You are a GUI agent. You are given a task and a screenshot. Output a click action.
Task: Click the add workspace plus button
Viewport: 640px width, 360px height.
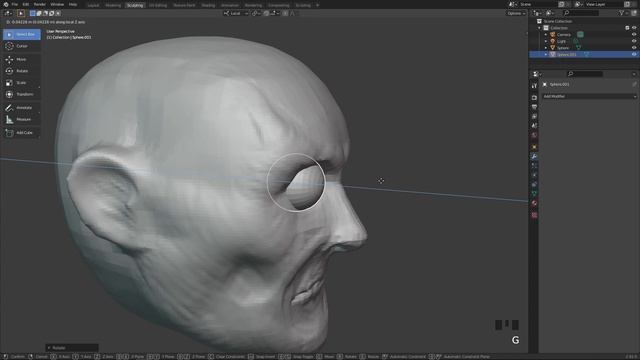click(318, 5)
